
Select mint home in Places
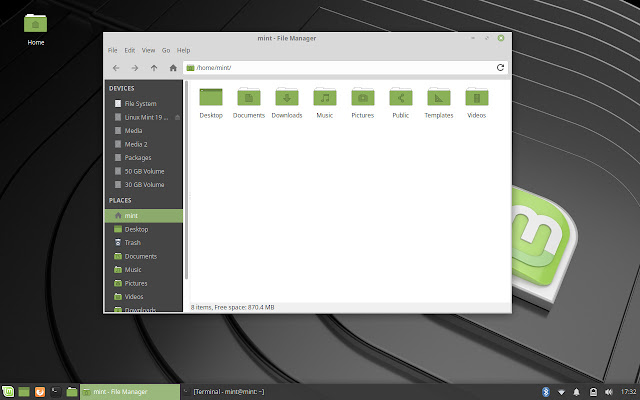click(144, 216)
